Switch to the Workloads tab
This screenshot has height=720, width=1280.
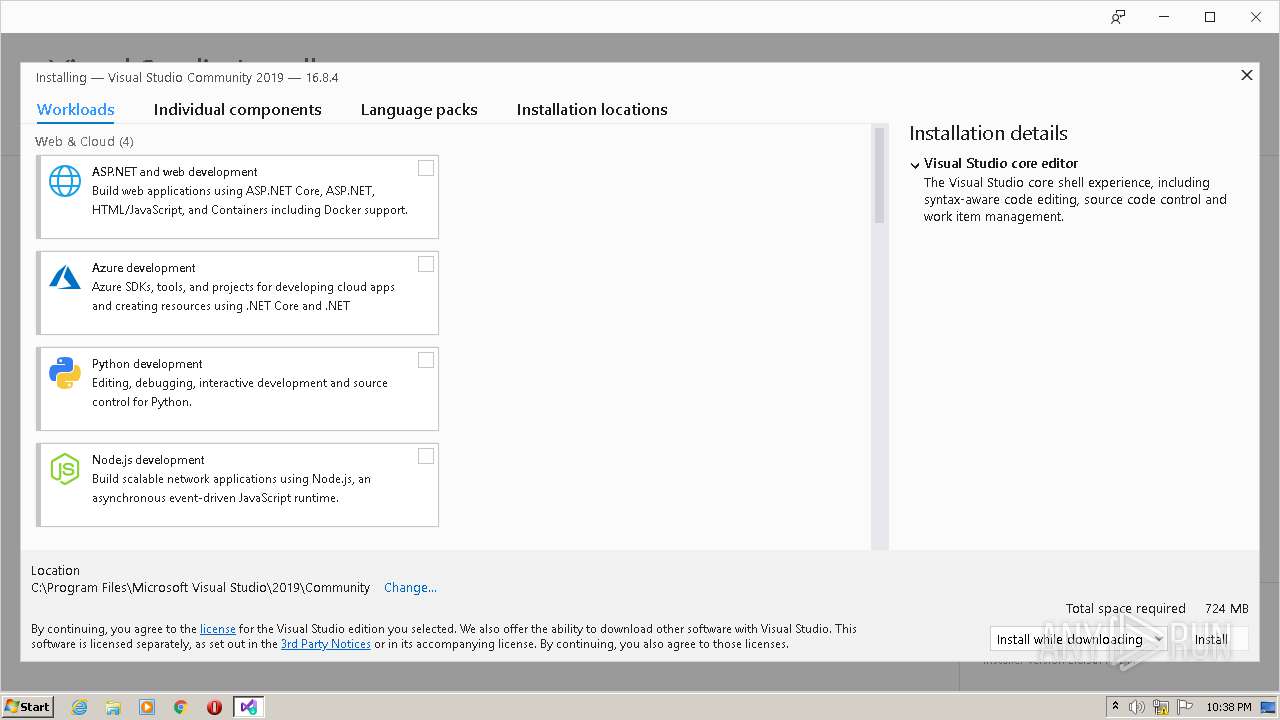[76, 110]
